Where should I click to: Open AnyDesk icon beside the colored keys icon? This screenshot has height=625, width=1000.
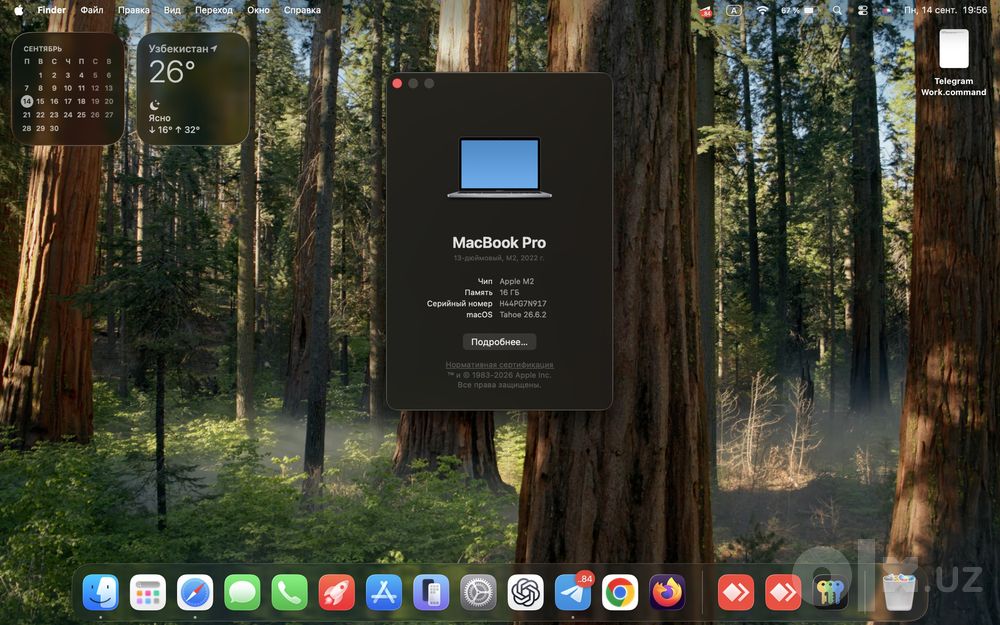tap(783, 592)
